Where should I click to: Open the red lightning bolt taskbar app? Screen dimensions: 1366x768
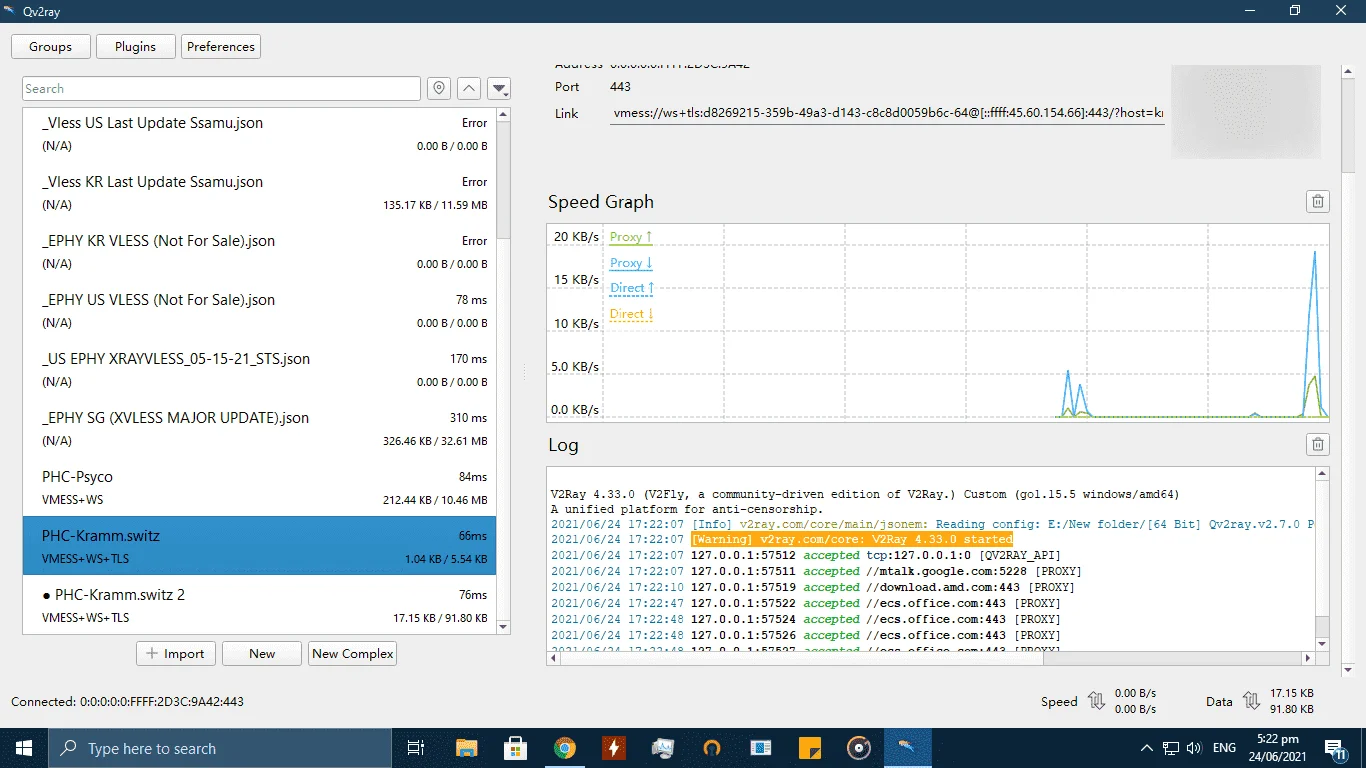(613, 748)
